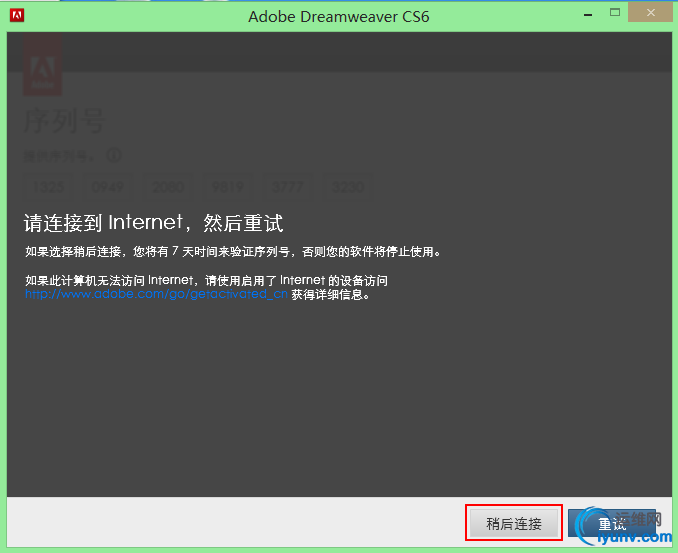Click the line 如果此计算机无法访问 Internet

coord(206,281)
